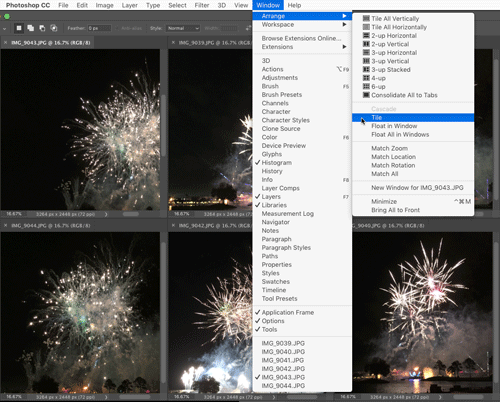500x402 pixels.
Task: Click the 4-up layout icon
Action: coord(366,78)
